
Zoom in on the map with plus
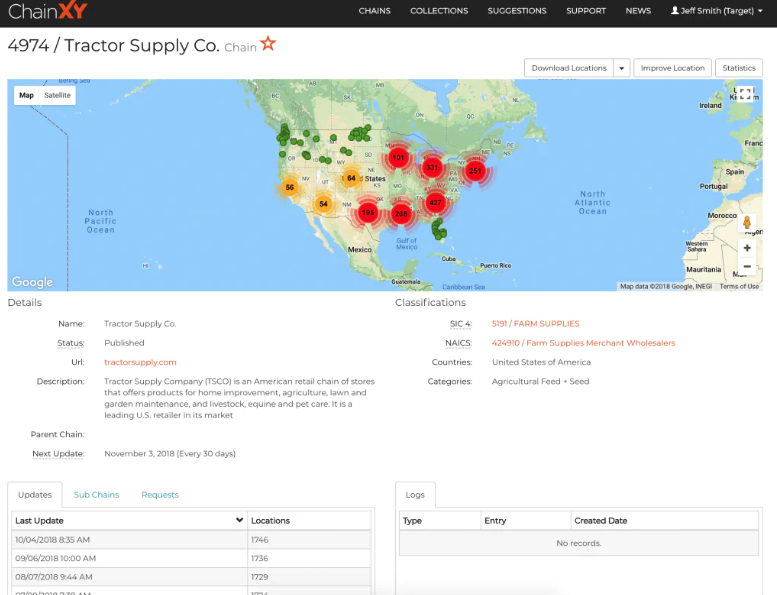coord(747,248)
